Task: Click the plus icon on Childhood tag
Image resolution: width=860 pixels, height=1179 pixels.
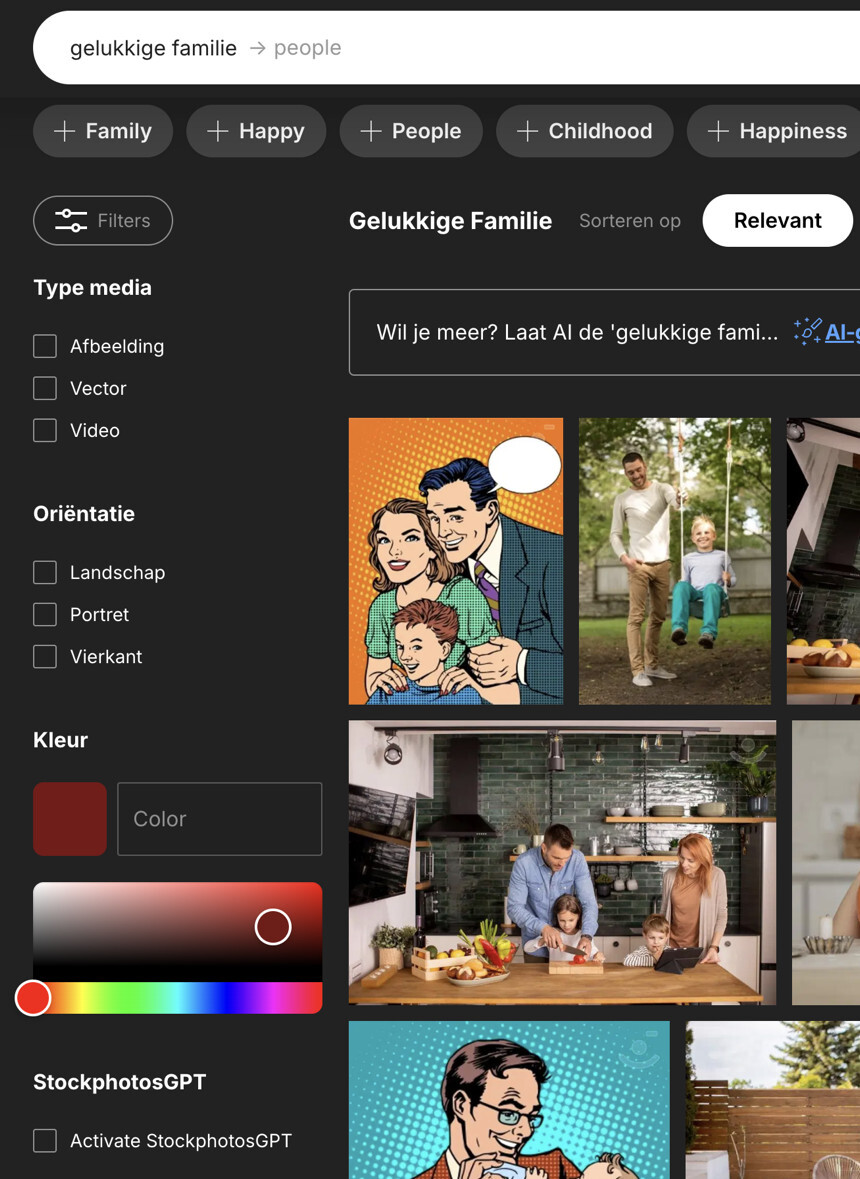Action: tap(527, 131)
